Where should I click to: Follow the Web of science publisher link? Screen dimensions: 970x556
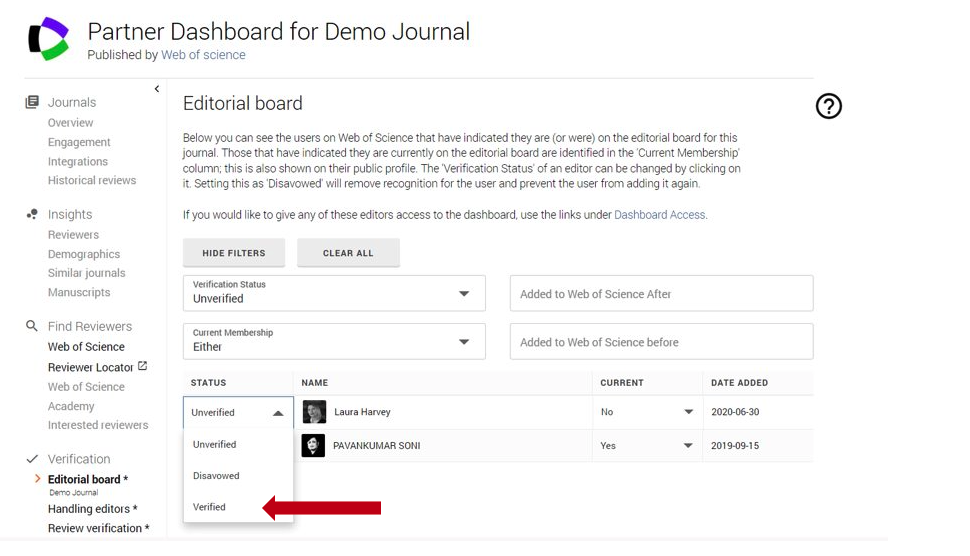[x=204, y=54]
